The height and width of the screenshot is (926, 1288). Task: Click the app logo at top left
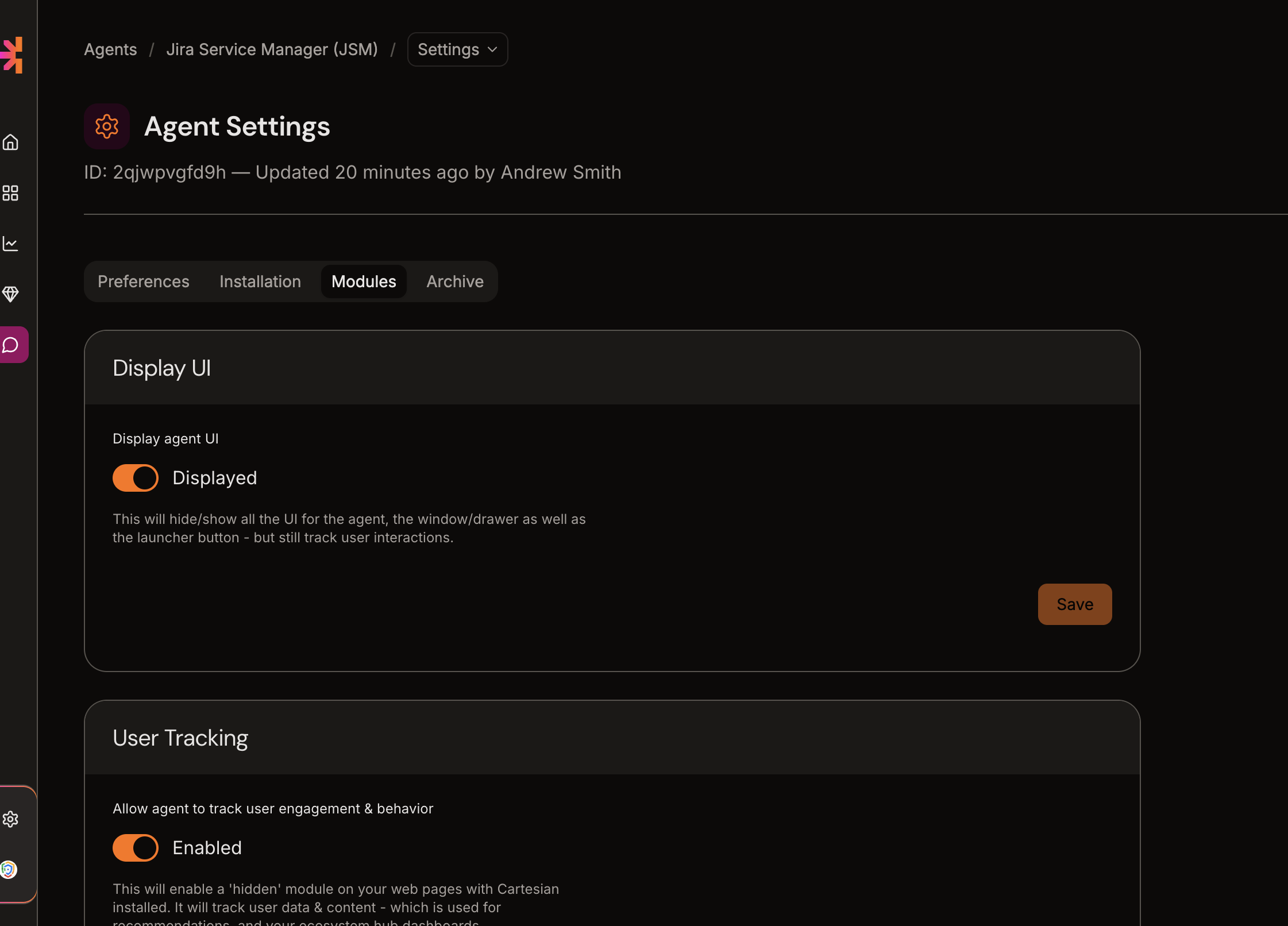click(13, 55)
